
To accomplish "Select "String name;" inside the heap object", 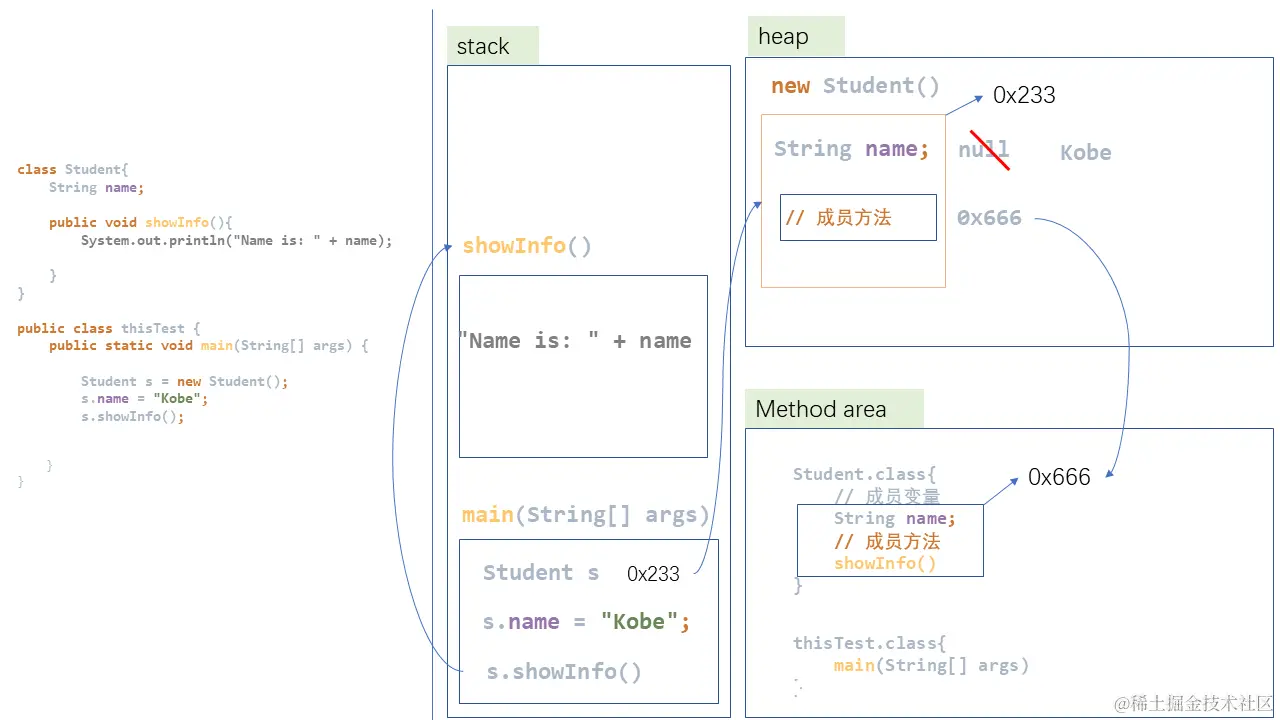I will [x=851, y=149].
